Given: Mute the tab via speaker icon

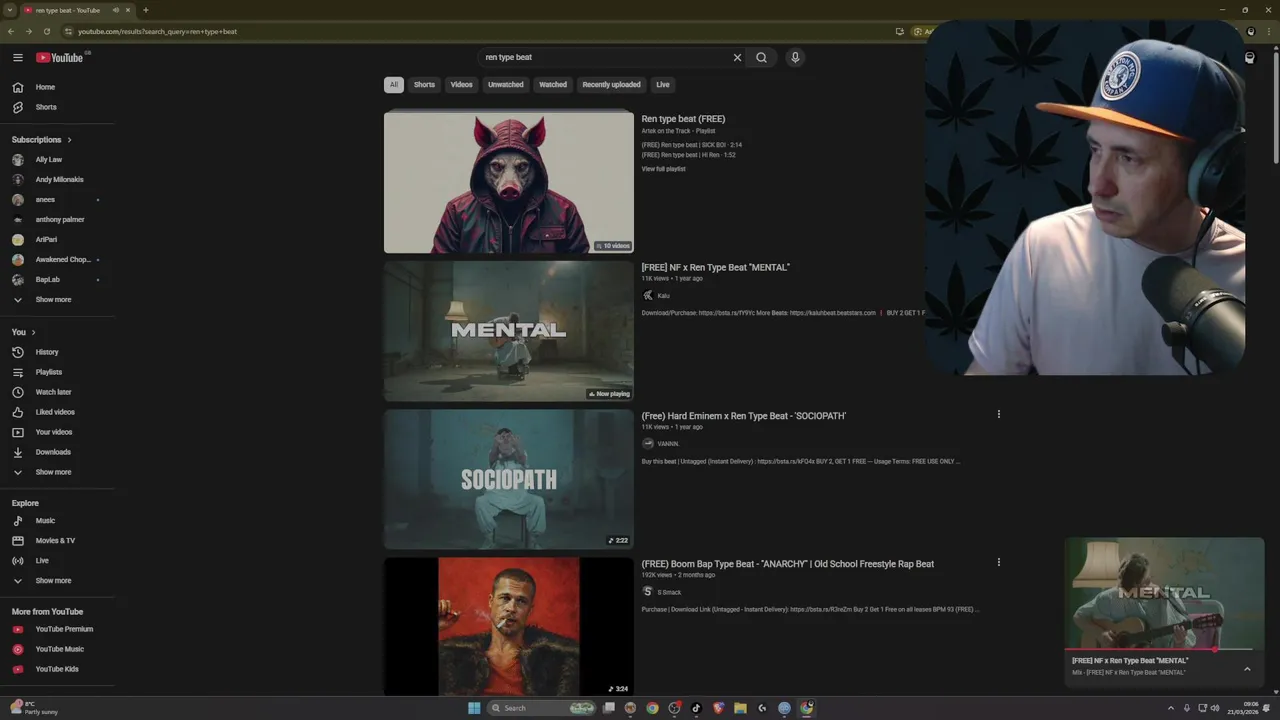Looking at the screenshot, I should 116,10.
